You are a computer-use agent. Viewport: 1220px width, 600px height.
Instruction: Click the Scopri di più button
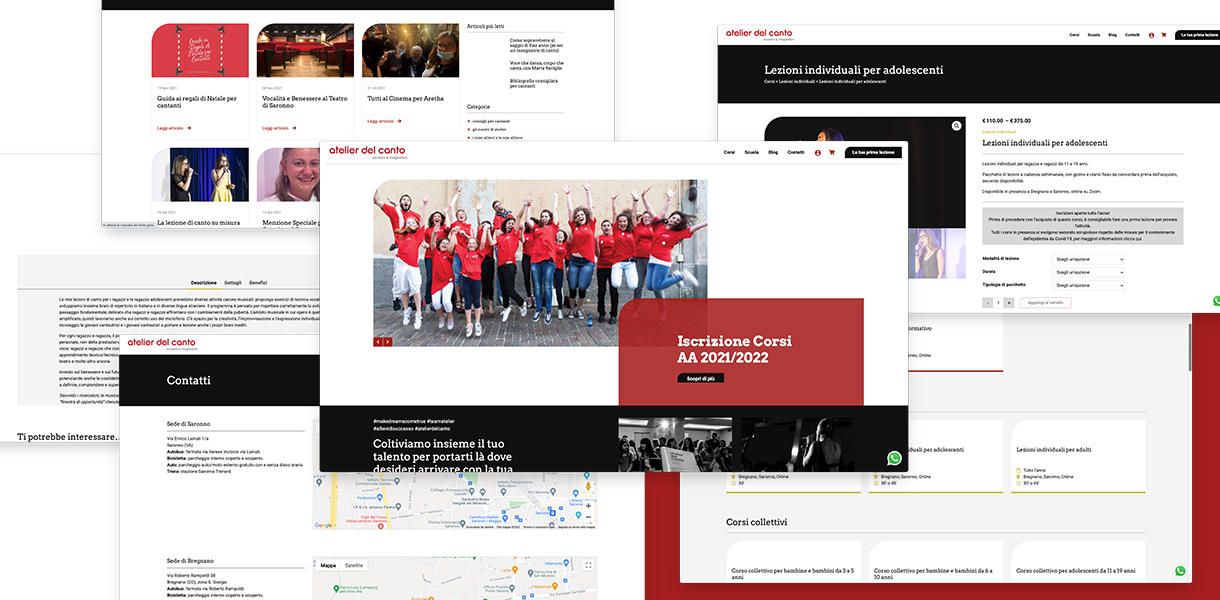click(x=700, y=379)
